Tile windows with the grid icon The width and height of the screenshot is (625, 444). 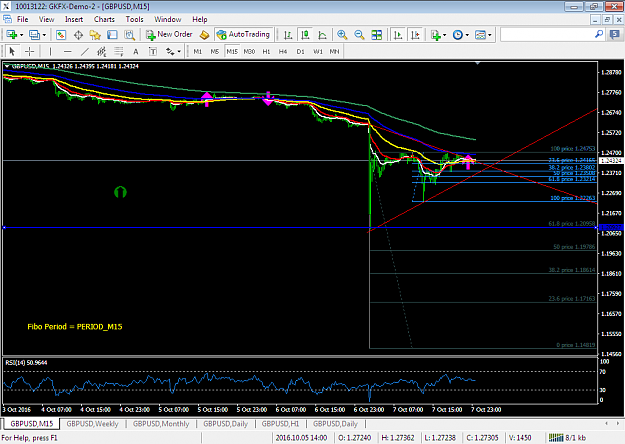(x=376, y=35)
